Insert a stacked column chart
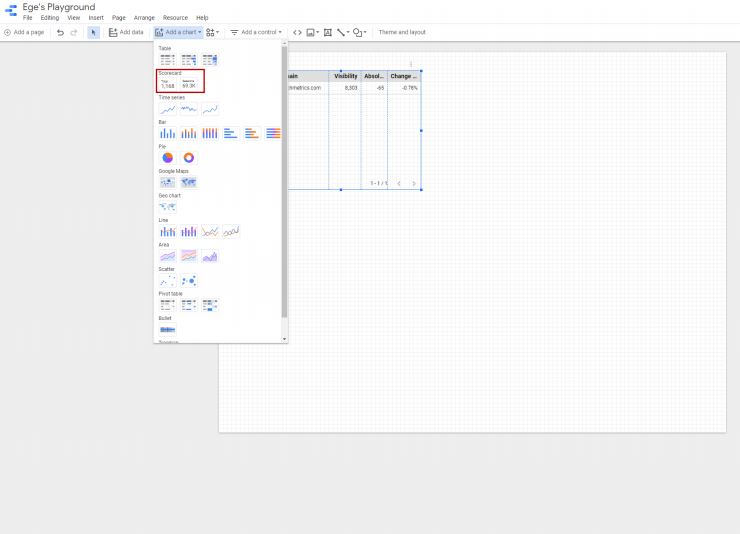This screenshot has width=740, height=534. point(189,134)
